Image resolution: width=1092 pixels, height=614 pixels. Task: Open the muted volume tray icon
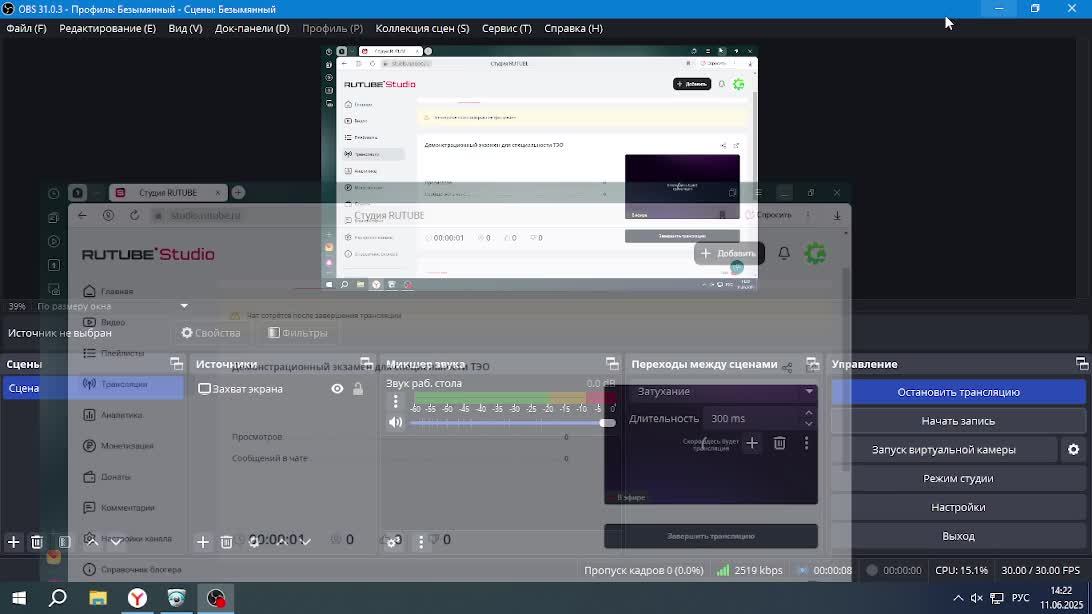[976, 598]
